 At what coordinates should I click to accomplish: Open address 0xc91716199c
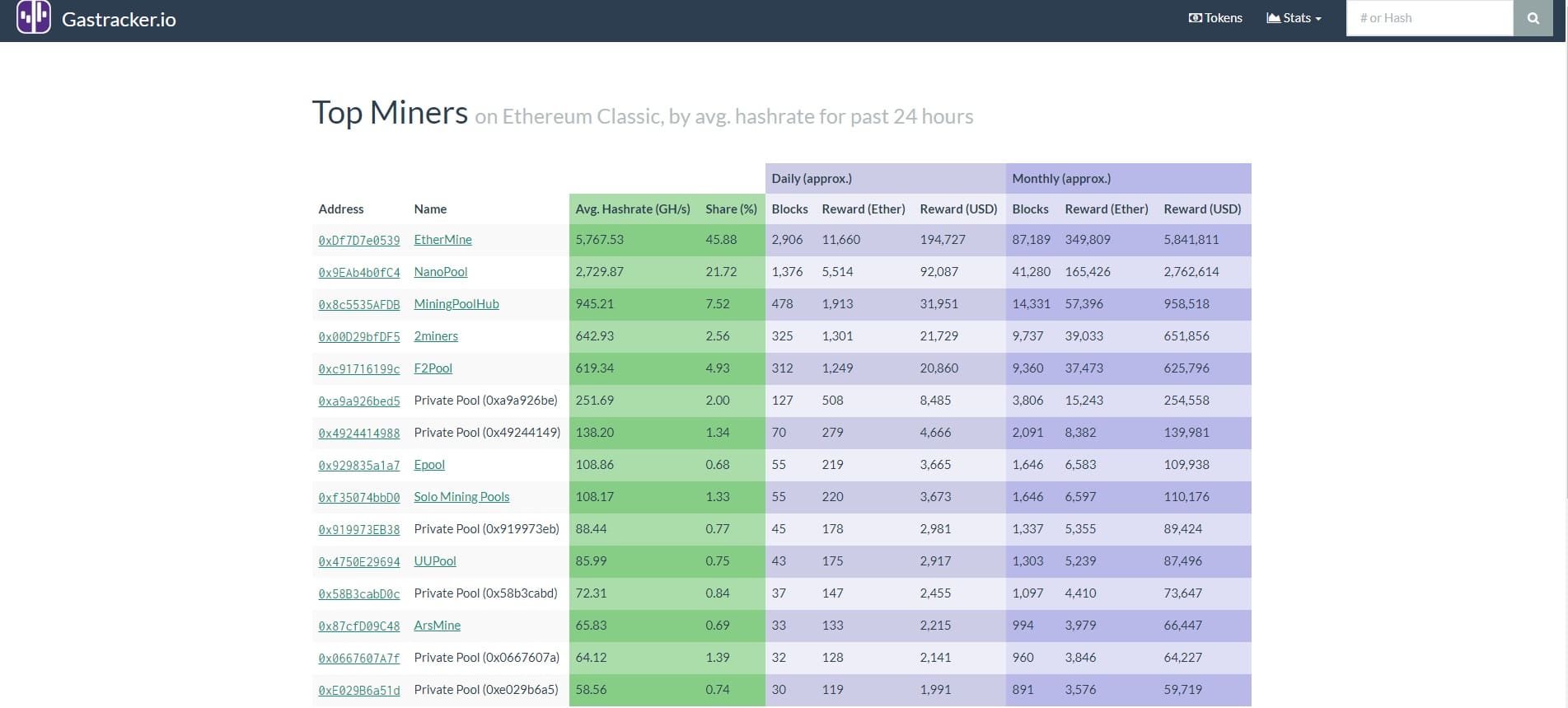tap(359, 369)
